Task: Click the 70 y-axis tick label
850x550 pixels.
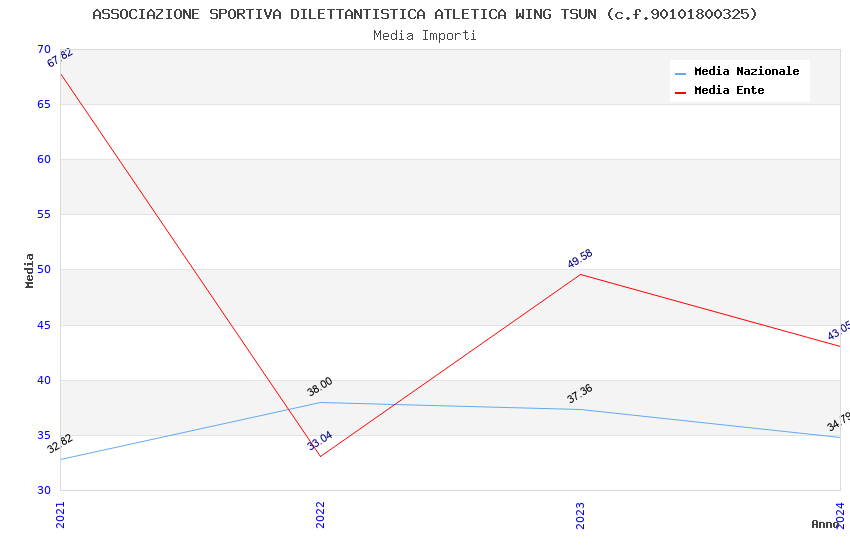Action: coord(43,50)
